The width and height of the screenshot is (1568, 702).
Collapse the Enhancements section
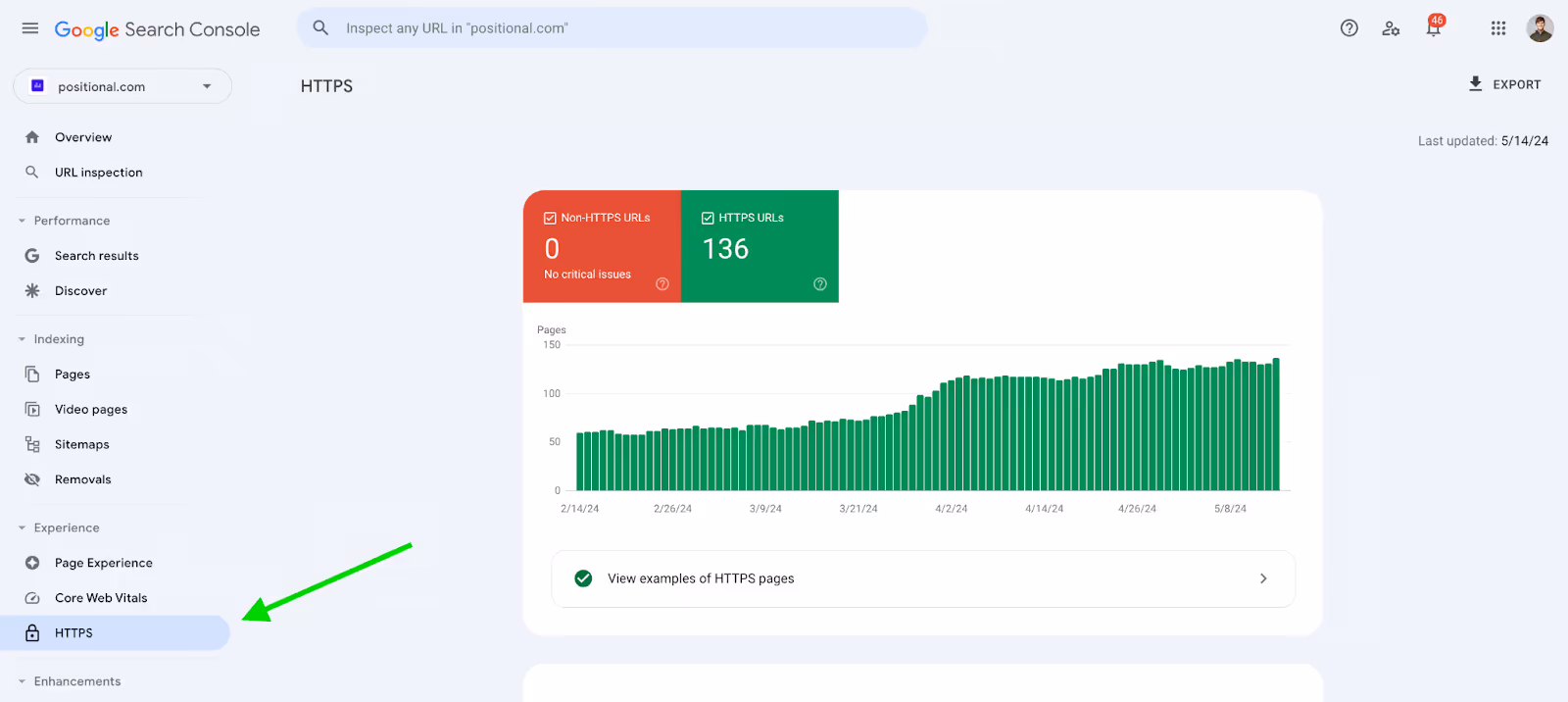pyautogui.click(x=22, y=681)
